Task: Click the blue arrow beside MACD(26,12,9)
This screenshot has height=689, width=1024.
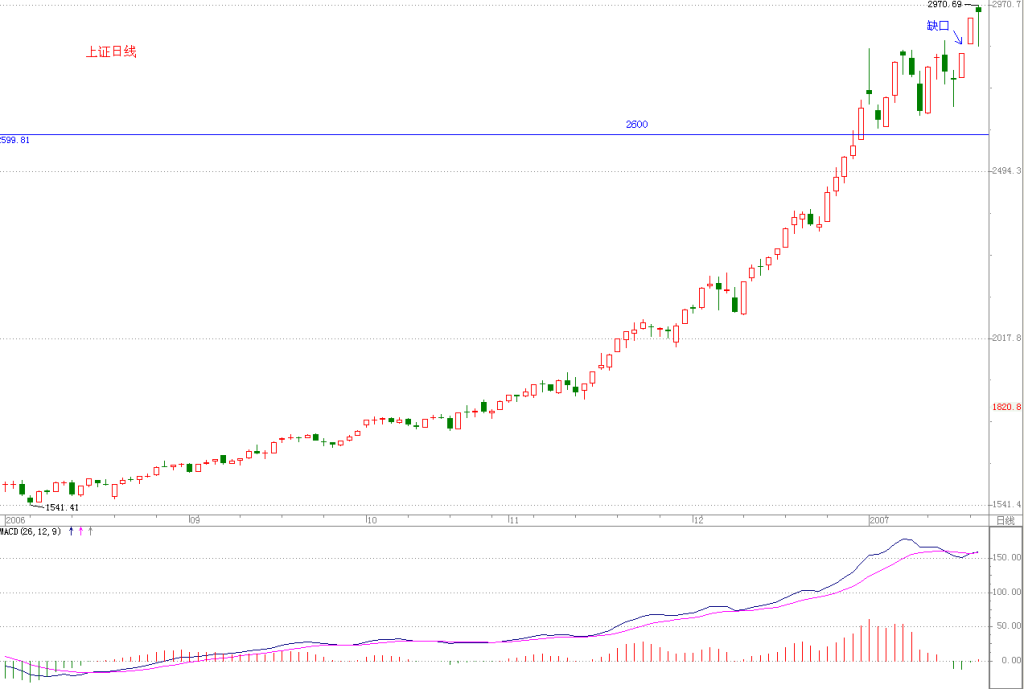Action: [x=71, y=532]
